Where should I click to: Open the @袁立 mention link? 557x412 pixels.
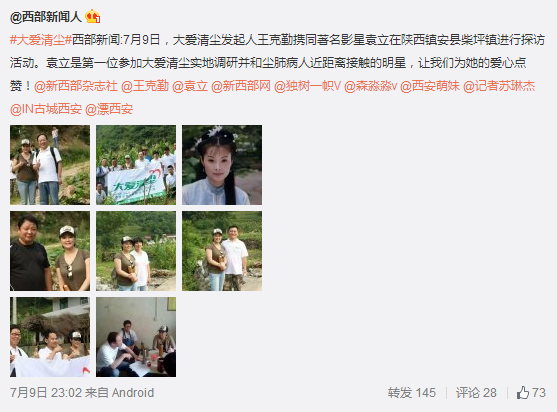(190, 86)
